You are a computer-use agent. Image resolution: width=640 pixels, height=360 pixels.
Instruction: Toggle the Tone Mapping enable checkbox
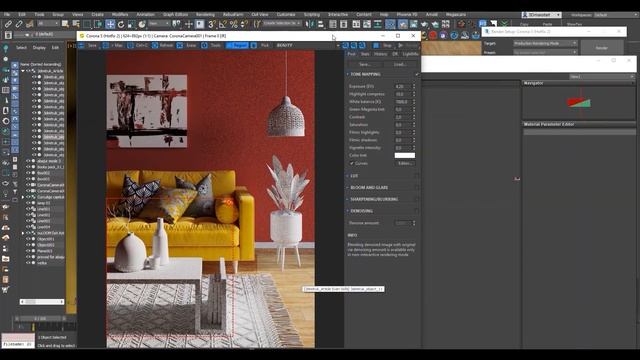coord(417,74)
